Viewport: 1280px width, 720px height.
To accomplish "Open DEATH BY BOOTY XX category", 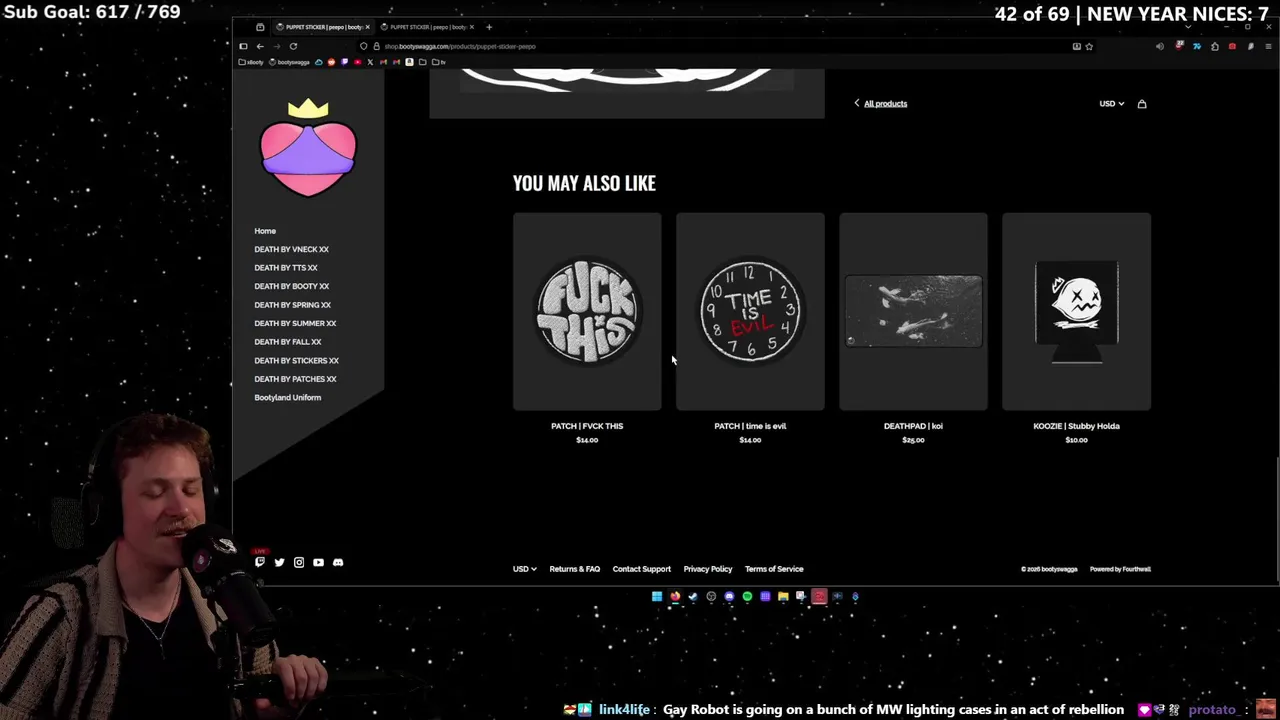I will [291, 286].
